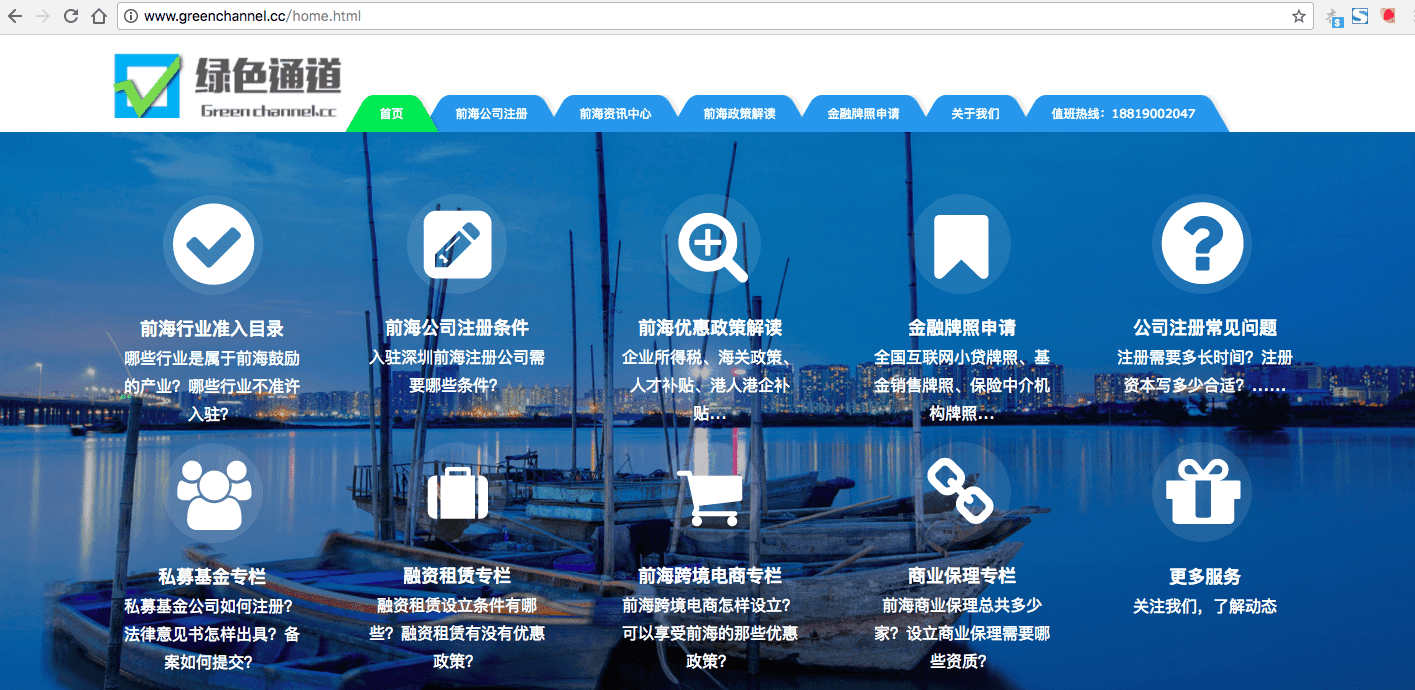Bookmark this page with the star icon
Viewport: 1415px width, 690px height.
[x=1298, y=16]
